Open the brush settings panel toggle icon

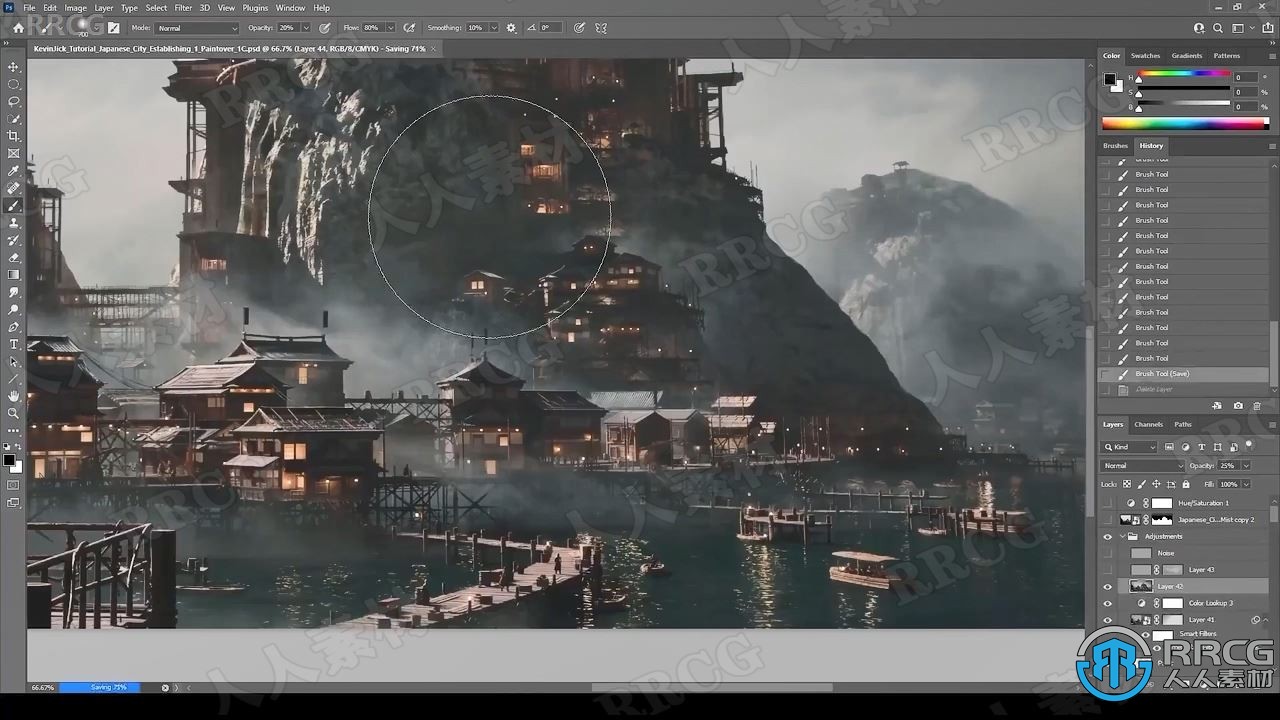(x=113, y=28)
